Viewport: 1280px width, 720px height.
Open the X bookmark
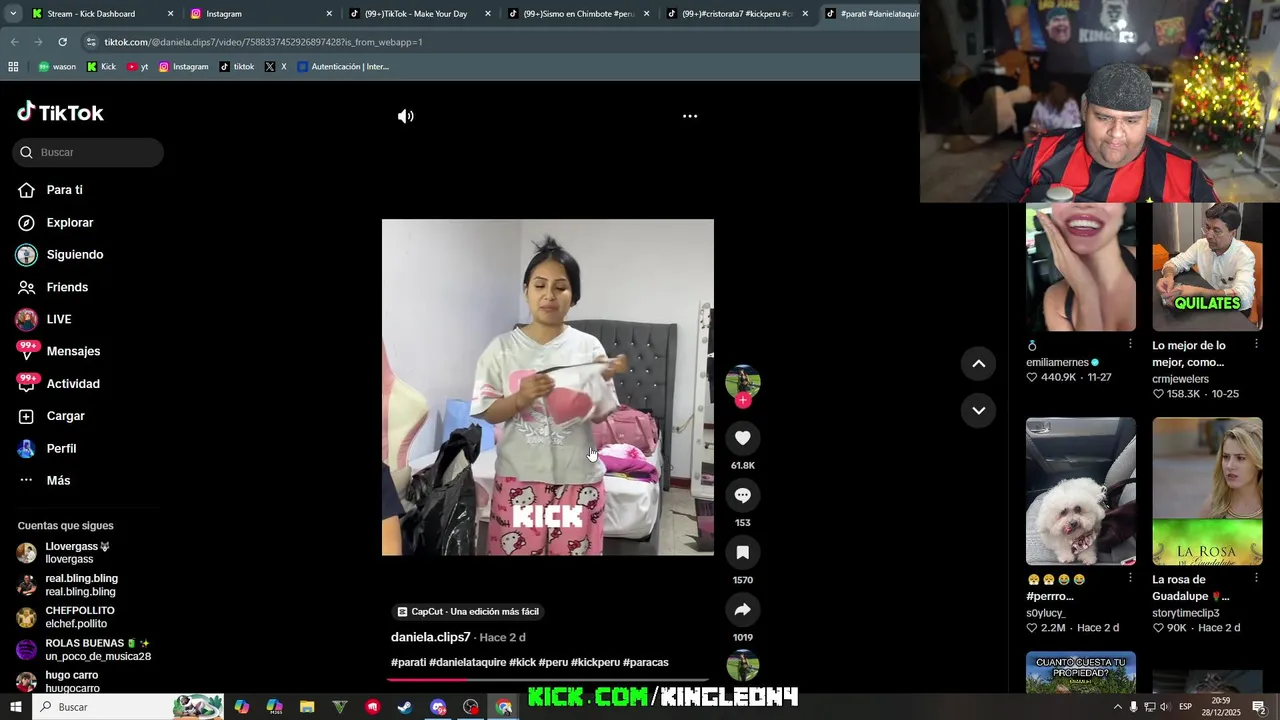(276, 67)
